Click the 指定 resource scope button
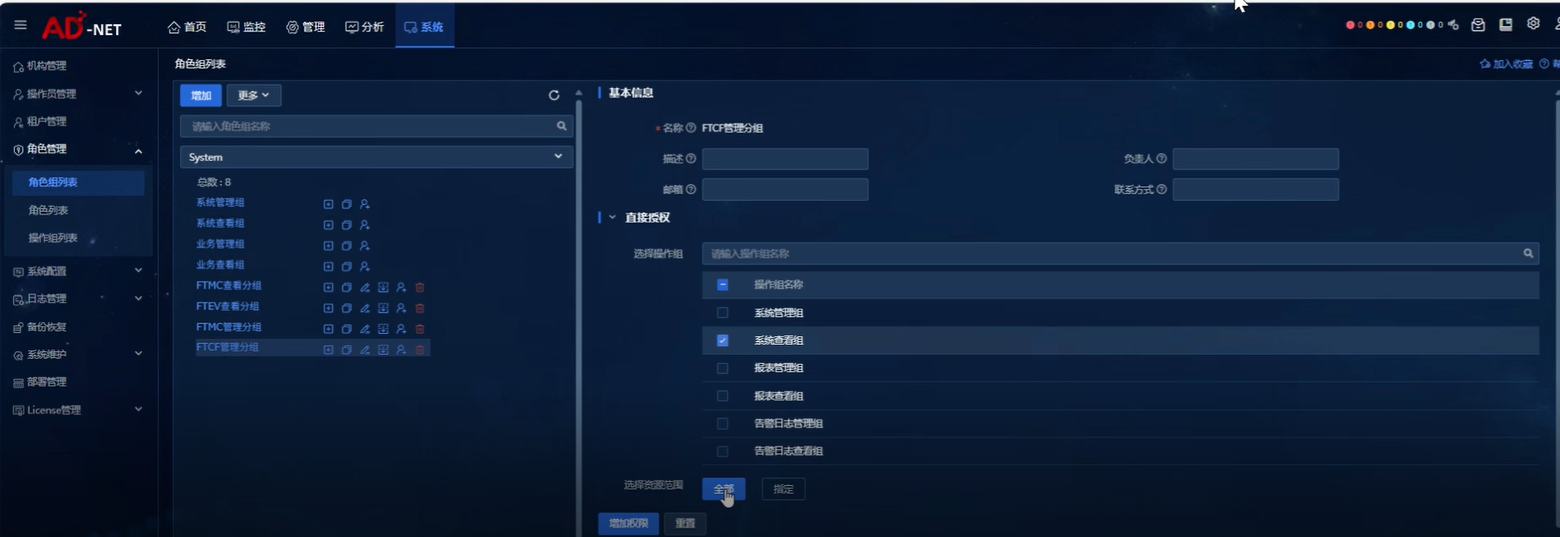 783,489
